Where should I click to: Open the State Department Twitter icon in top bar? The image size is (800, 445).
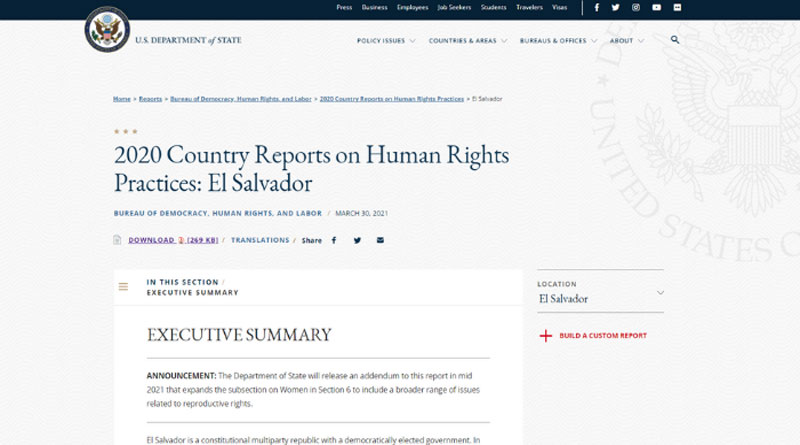[616, 8]
